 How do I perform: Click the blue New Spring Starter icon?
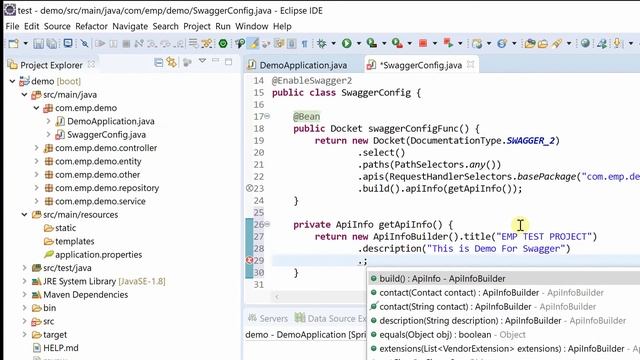click(502, 43)
